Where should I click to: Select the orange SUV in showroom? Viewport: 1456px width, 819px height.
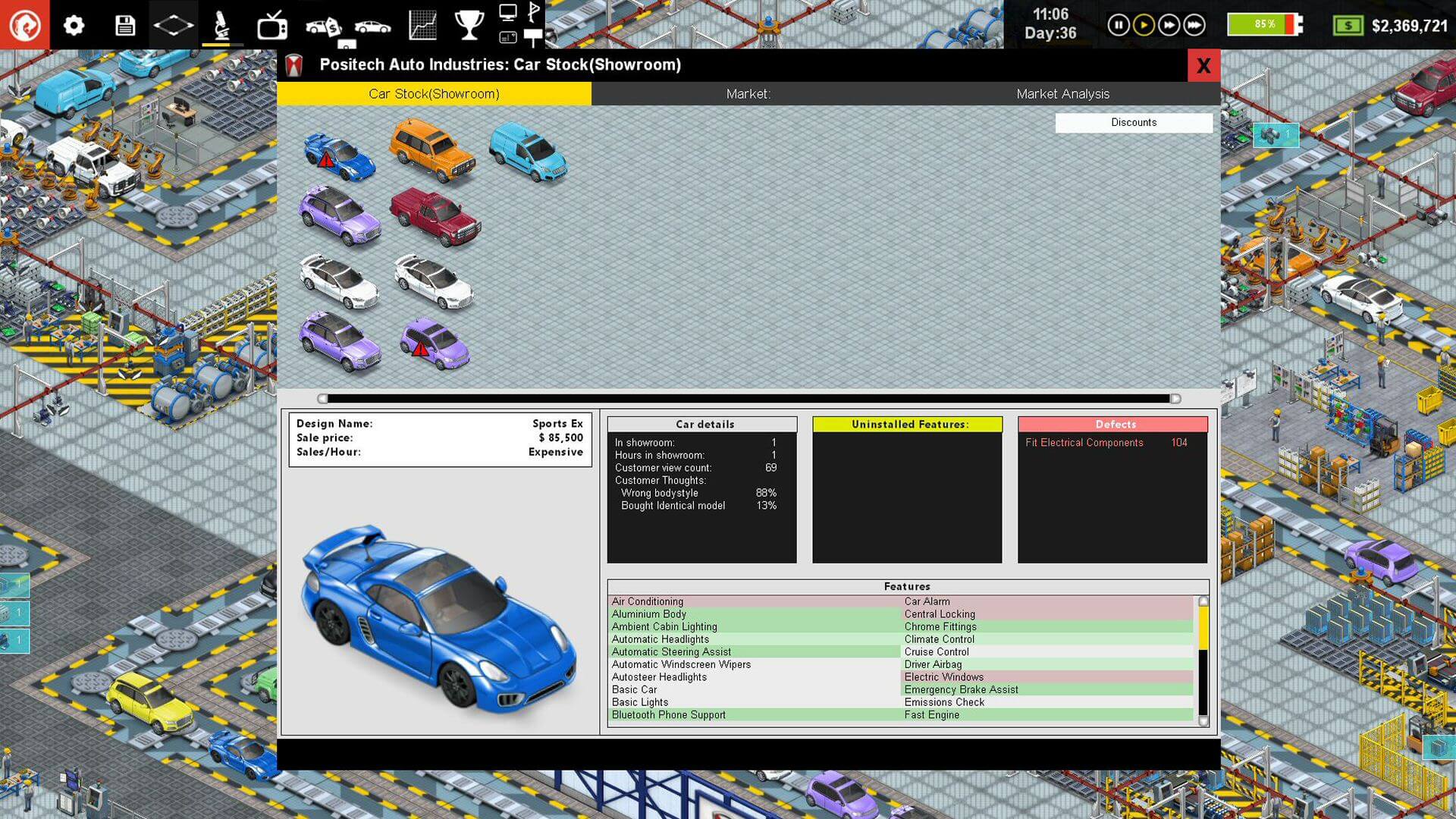432,149
